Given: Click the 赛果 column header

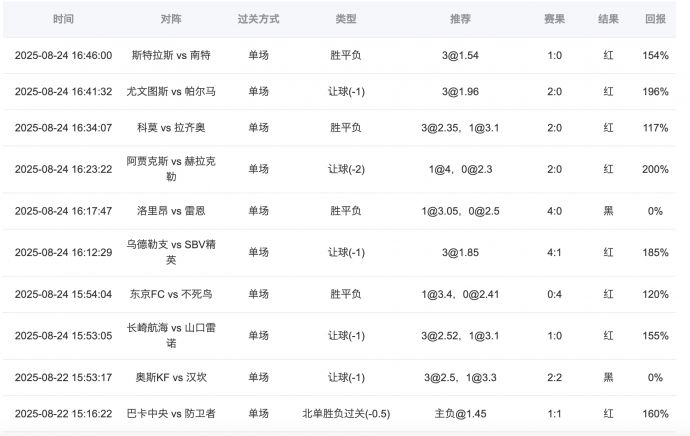Looking at the screenshot, I should click(x=554, y=19).
